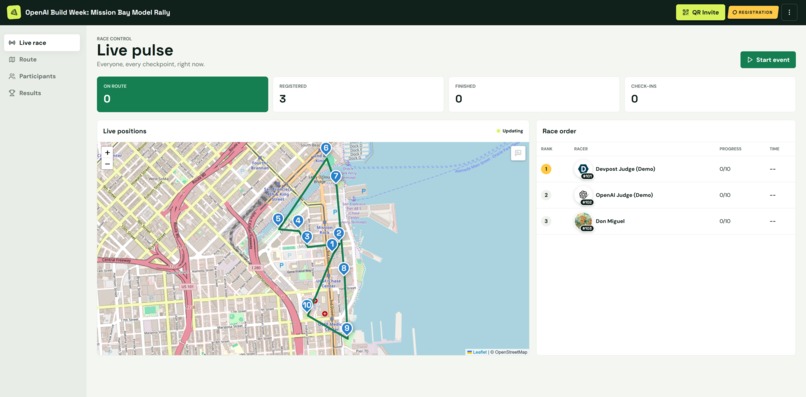The image size is (806, 397).
Task: Open the three-dot more options menu
Action: [x=790, y=12]
